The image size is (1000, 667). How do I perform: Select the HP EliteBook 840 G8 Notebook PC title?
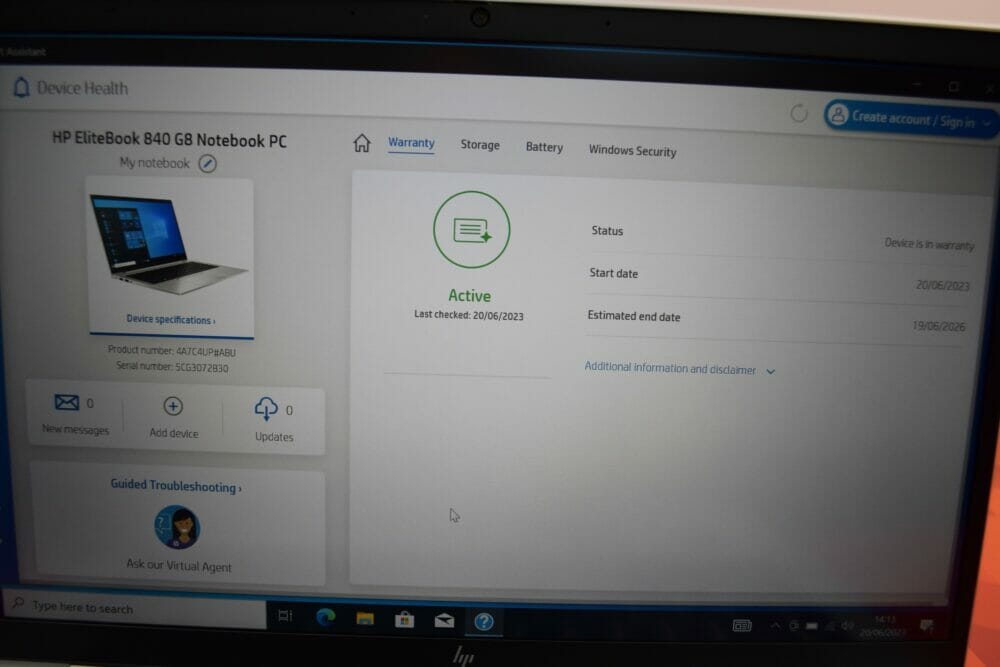[170, 139]
